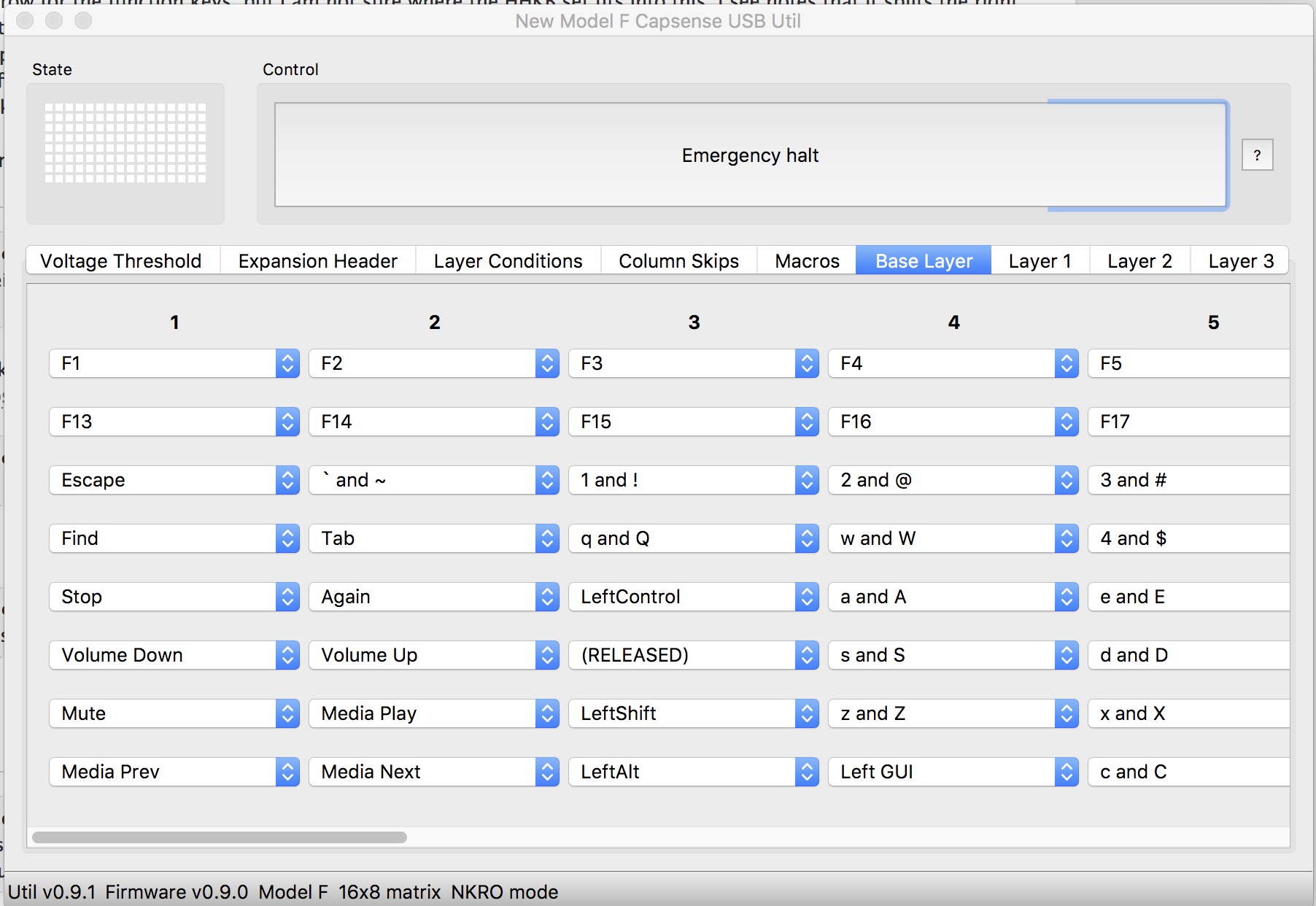Viewport: 1316px width, 906px height.
Task: Open the Left GUI dropdown
Action: point(953,772)
